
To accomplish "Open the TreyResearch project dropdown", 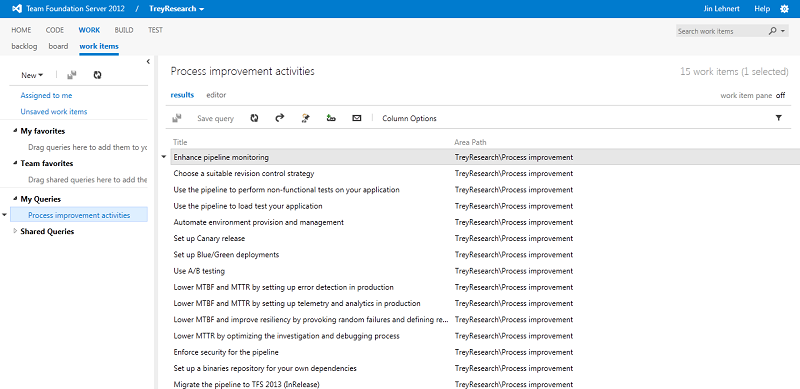I will (x=177, y=9).
